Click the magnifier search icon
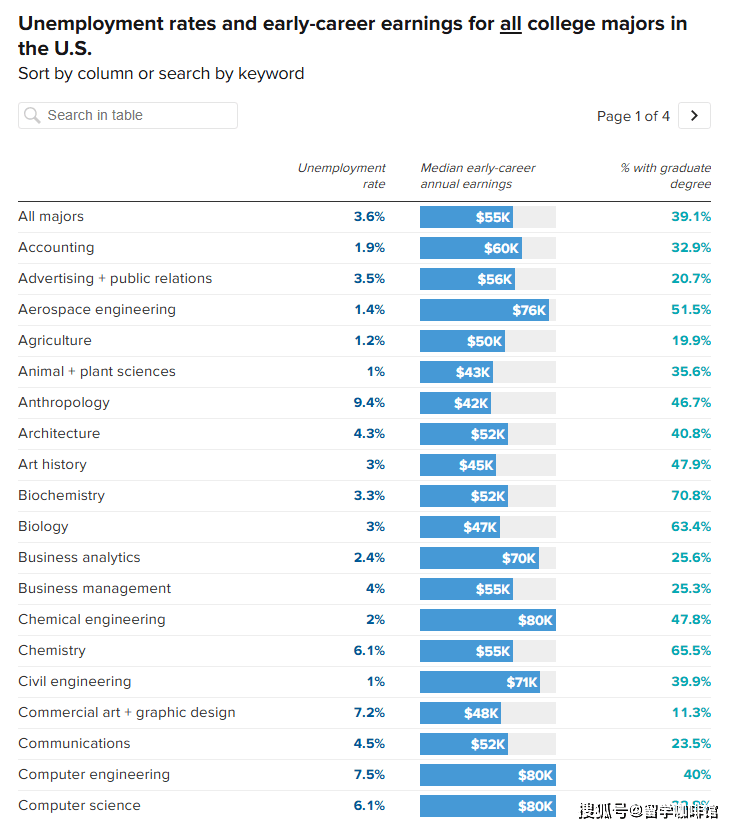733x828 pixels. click(32, 115)
